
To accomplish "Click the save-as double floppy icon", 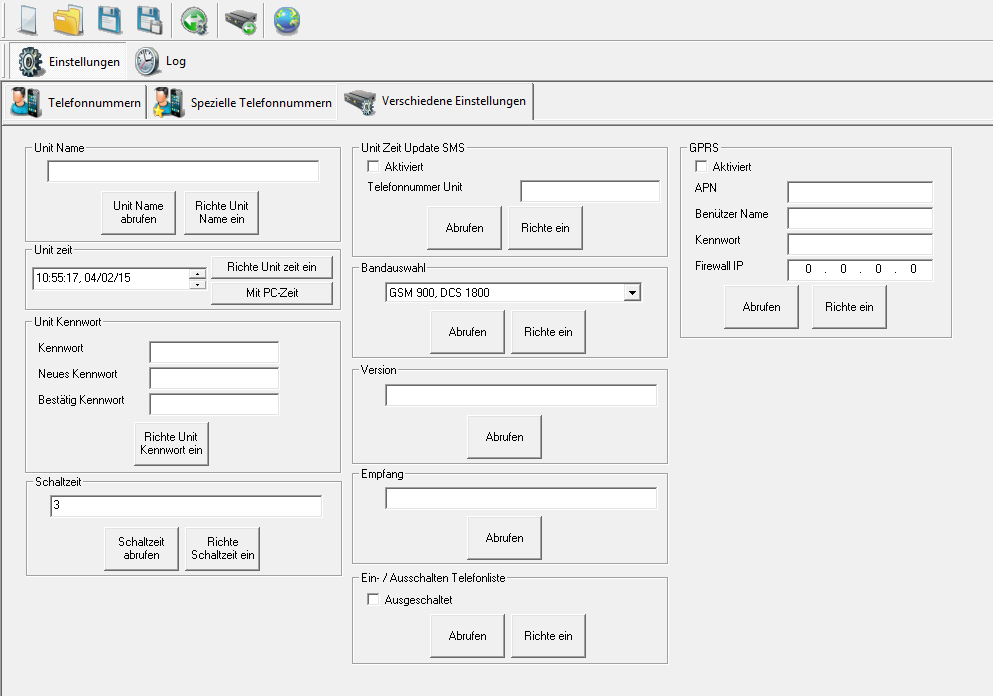I will pyautogui.click(x=149, y=20).
